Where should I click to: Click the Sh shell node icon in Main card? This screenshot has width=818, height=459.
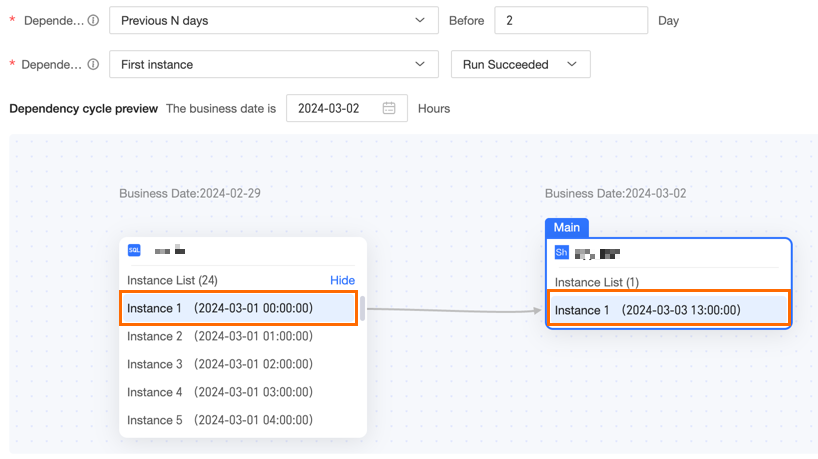(x=561, y=253)
